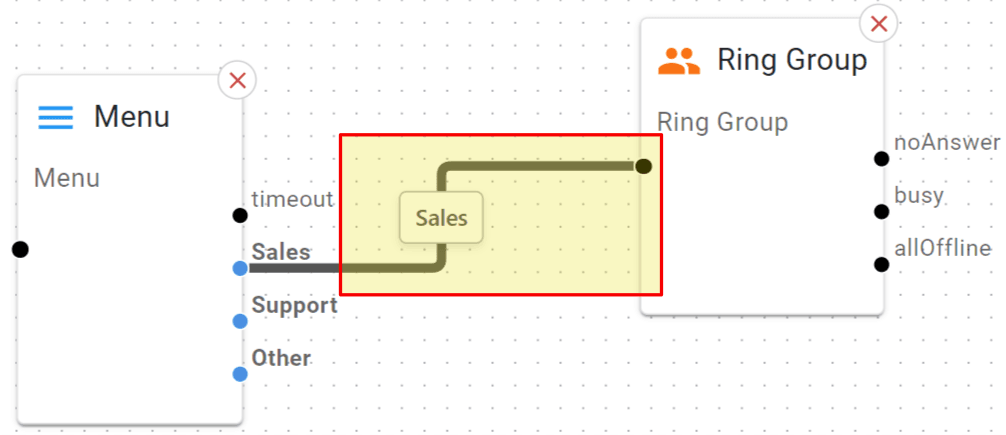Click the Menu node hamburger icon

tap(56, 118)
